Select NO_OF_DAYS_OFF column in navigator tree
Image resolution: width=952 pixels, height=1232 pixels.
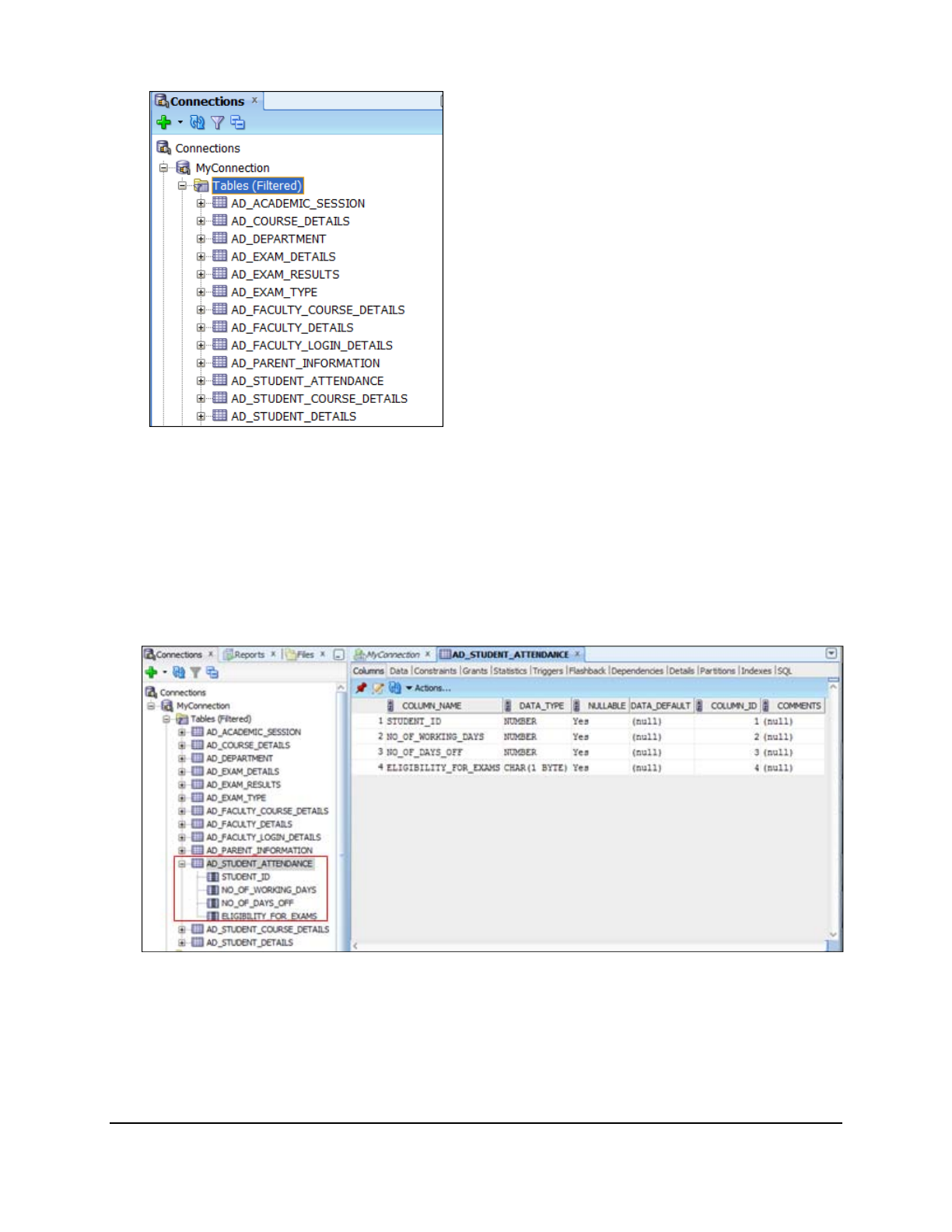tap(257, 903)
